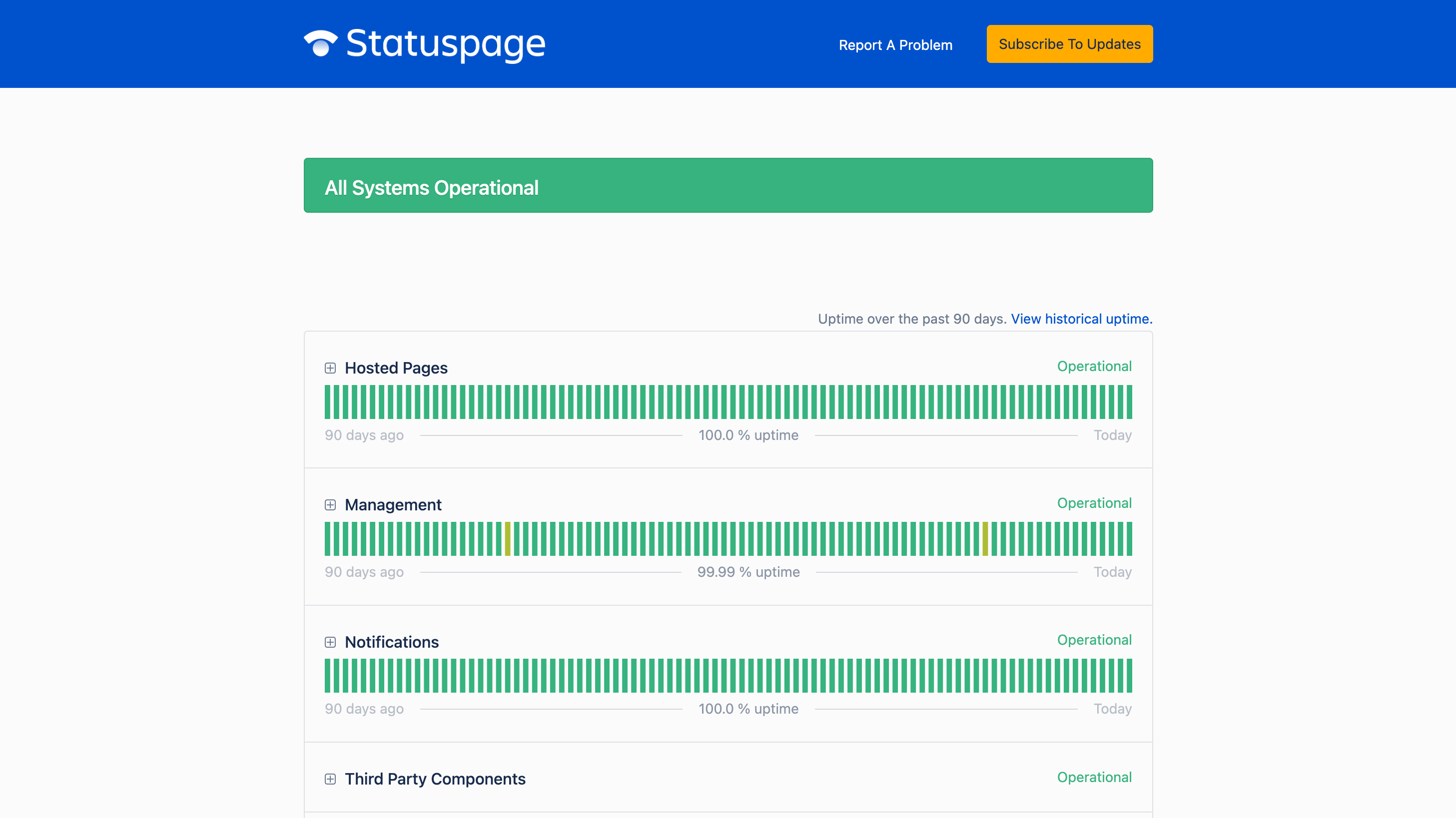Expand the Management component
The width and height of the screenshot is (1456, 818).
click(x=331, y=504)
